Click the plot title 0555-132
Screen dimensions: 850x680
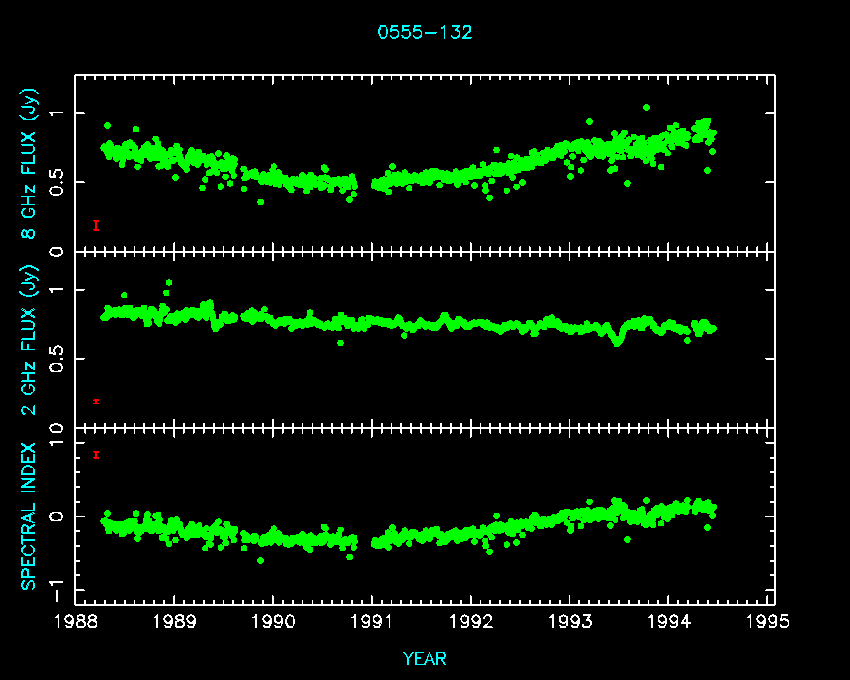pyautogui.click(x=424, y=32)
